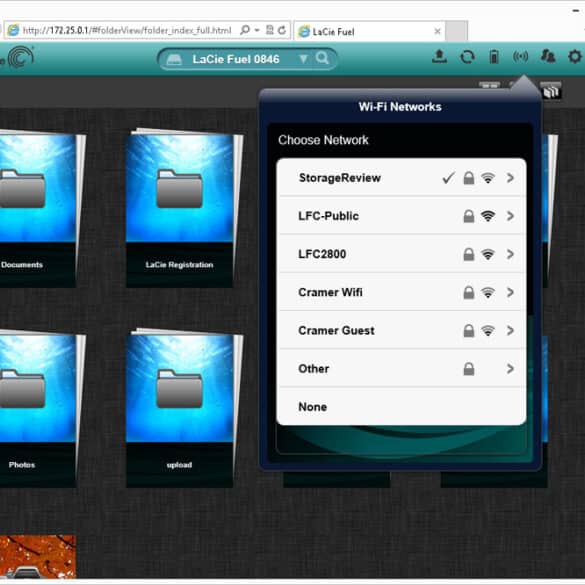Click the browser address bar URL
This screenshot has height=585, width=585.
pos(127,30)
